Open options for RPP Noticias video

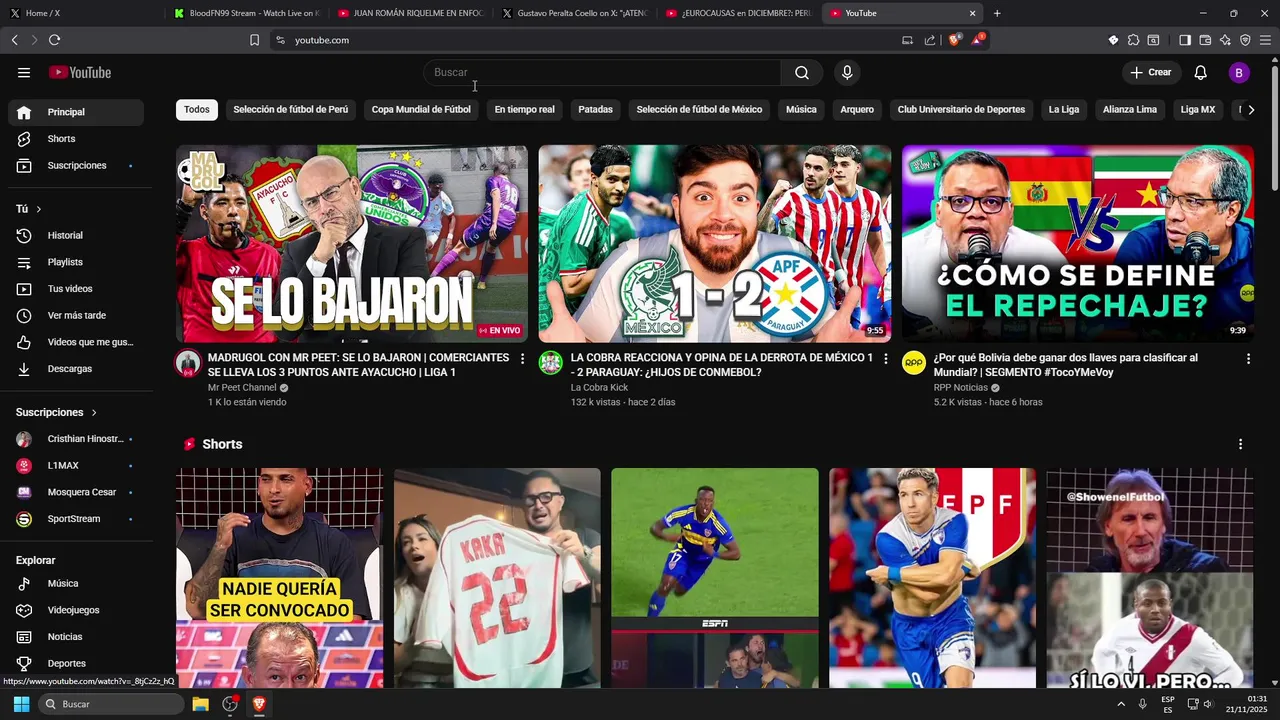[x=1248, y=359]
